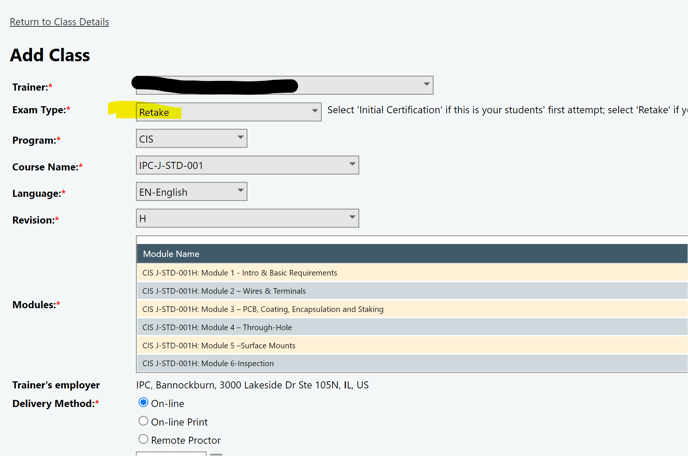Image resolution: width=688 pixels, height=456 pixels.
Task: Select Module 2 – Wires & Terminals row
Action: coord(224,291)
